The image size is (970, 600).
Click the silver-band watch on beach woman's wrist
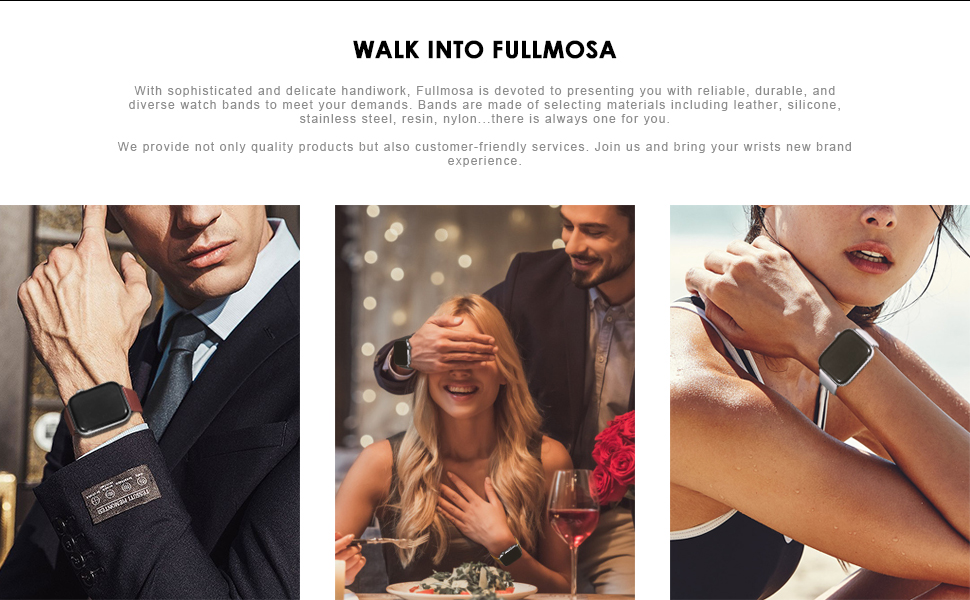click(845, 359)
